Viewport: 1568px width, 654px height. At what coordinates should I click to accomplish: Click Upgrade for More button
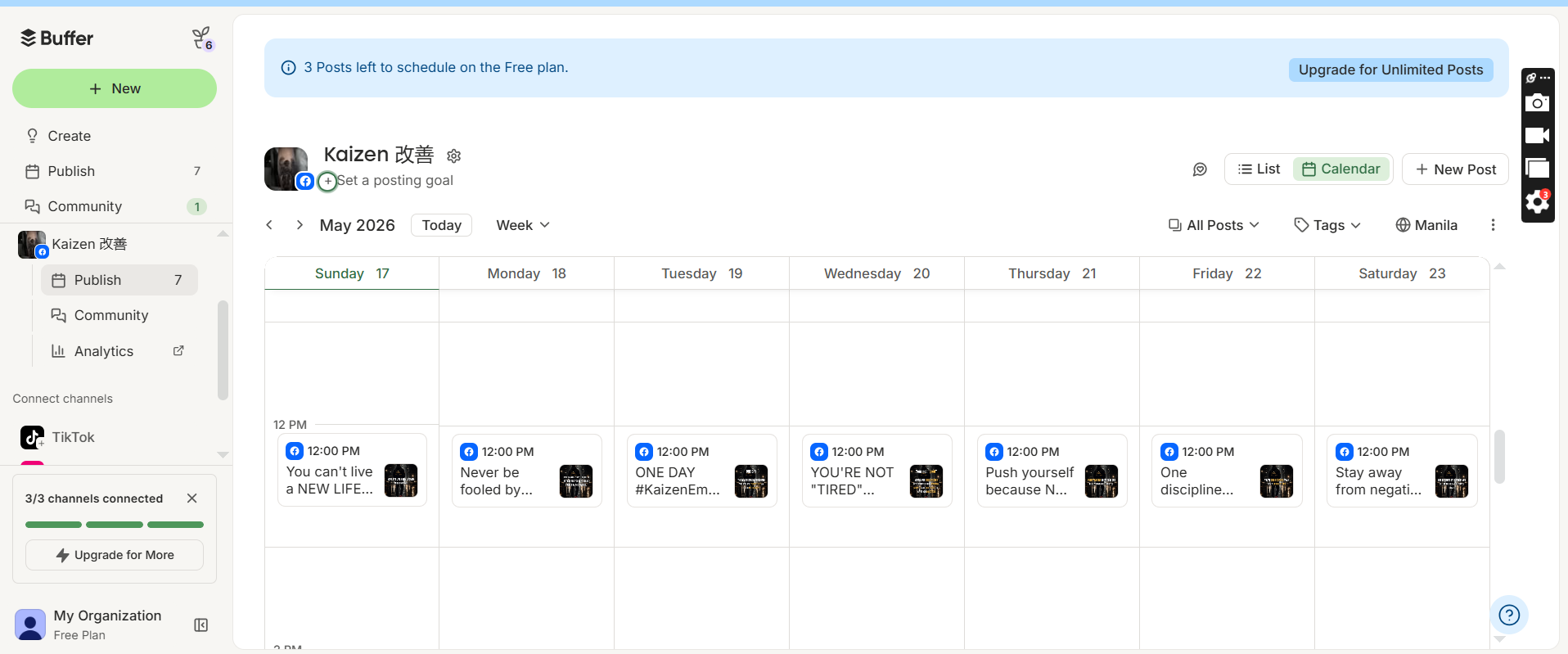point(115,555)
